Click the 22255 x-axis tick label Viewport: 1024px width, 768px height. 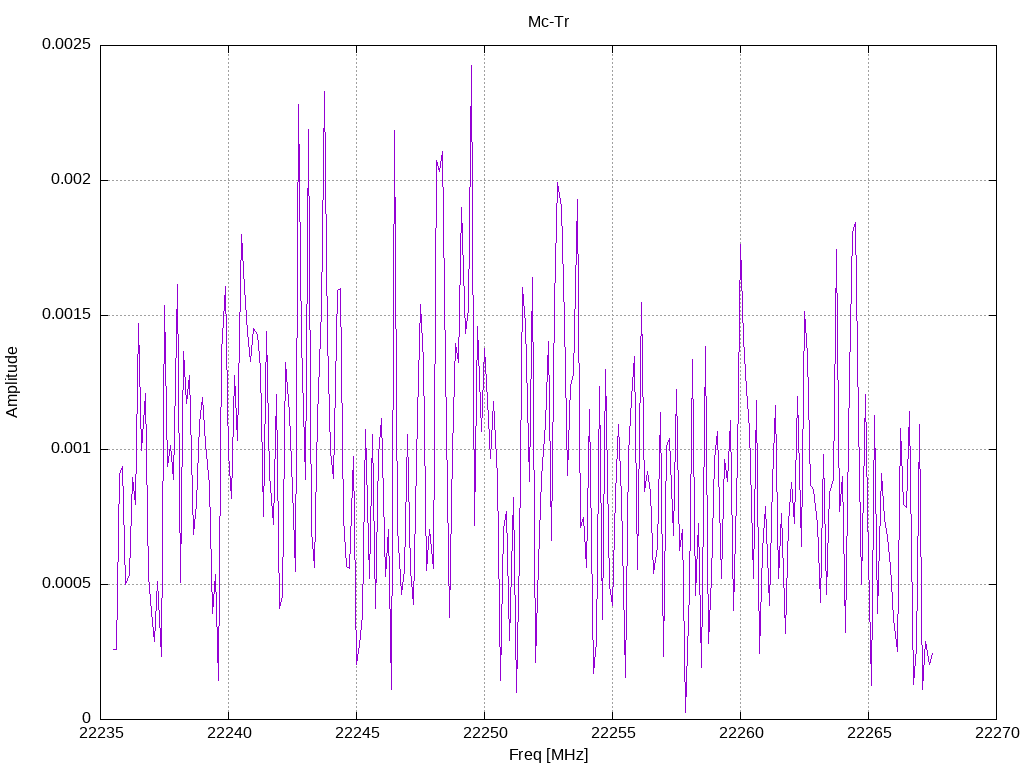[613, 733]
